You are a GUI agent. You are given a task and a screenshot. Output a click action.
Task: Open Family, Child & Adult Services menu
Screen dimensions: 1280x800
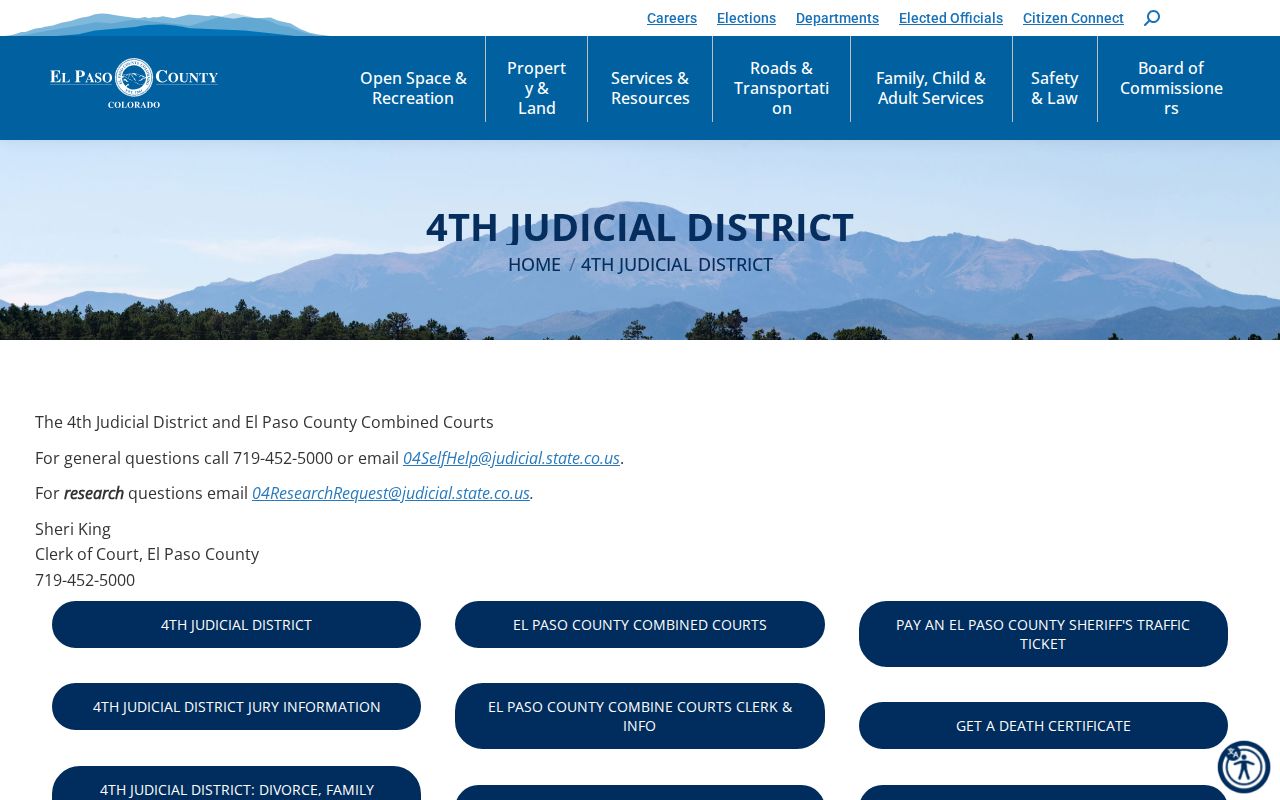point(931,88)
